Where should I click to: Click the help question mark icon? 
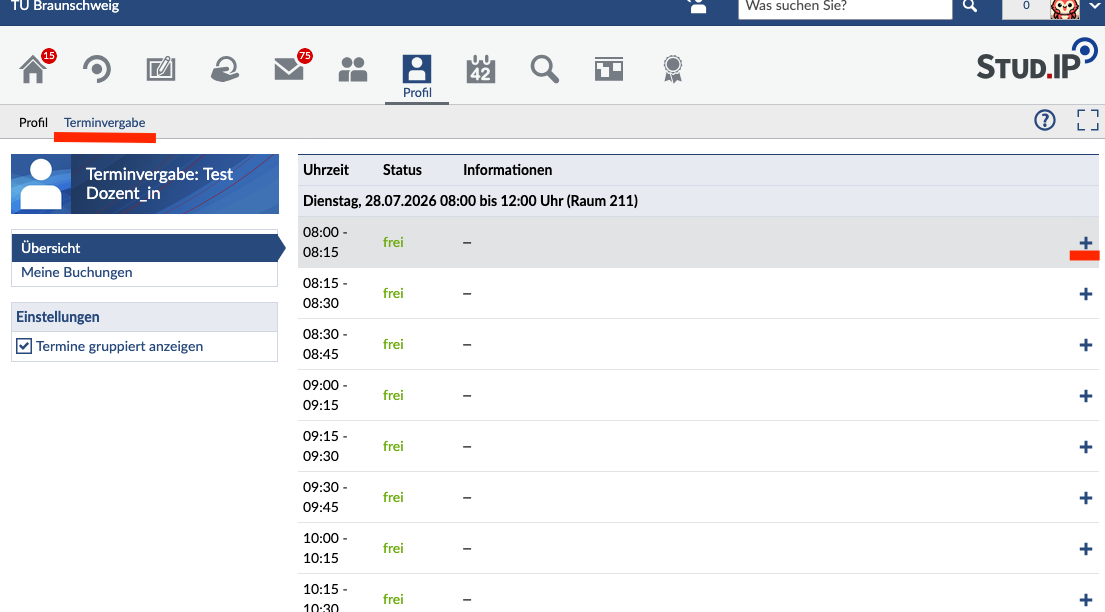1045,121
